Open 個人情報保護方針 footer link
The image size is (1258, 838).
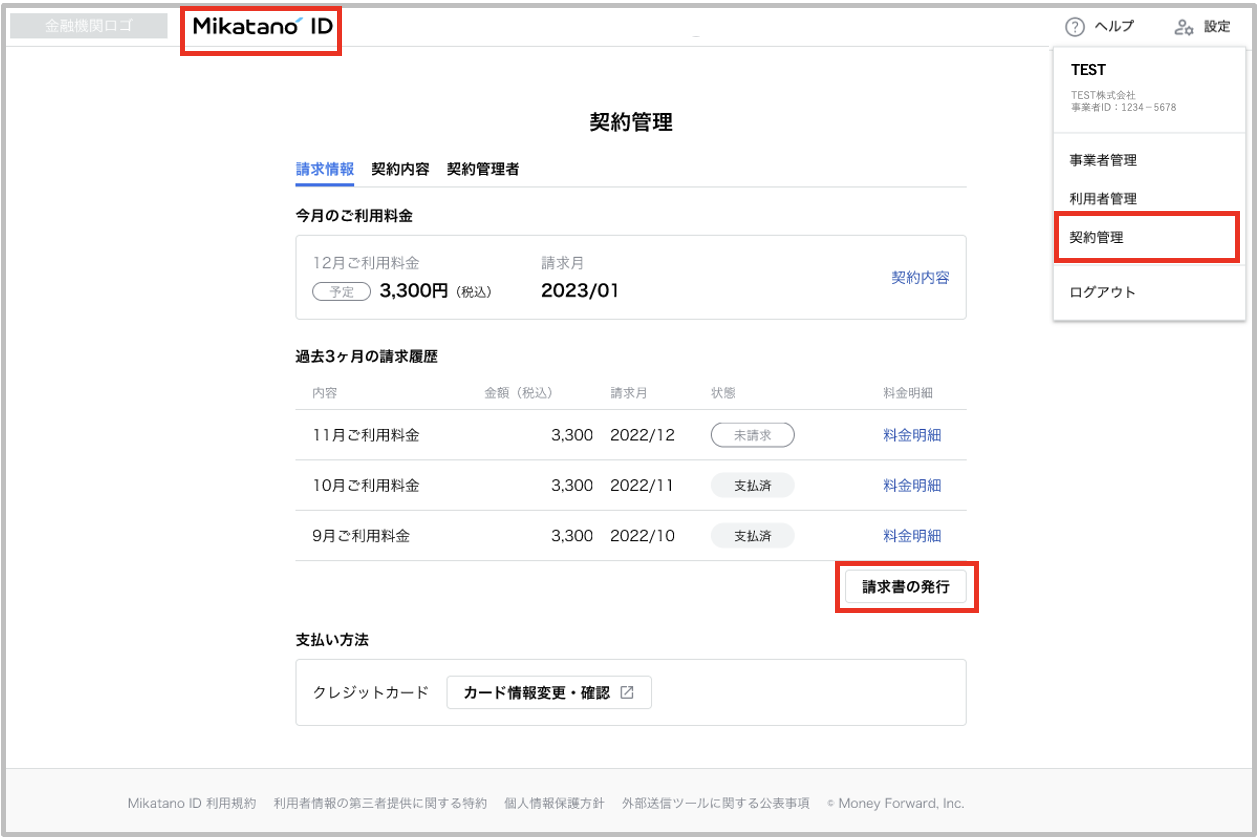click(x=554, y=803)
